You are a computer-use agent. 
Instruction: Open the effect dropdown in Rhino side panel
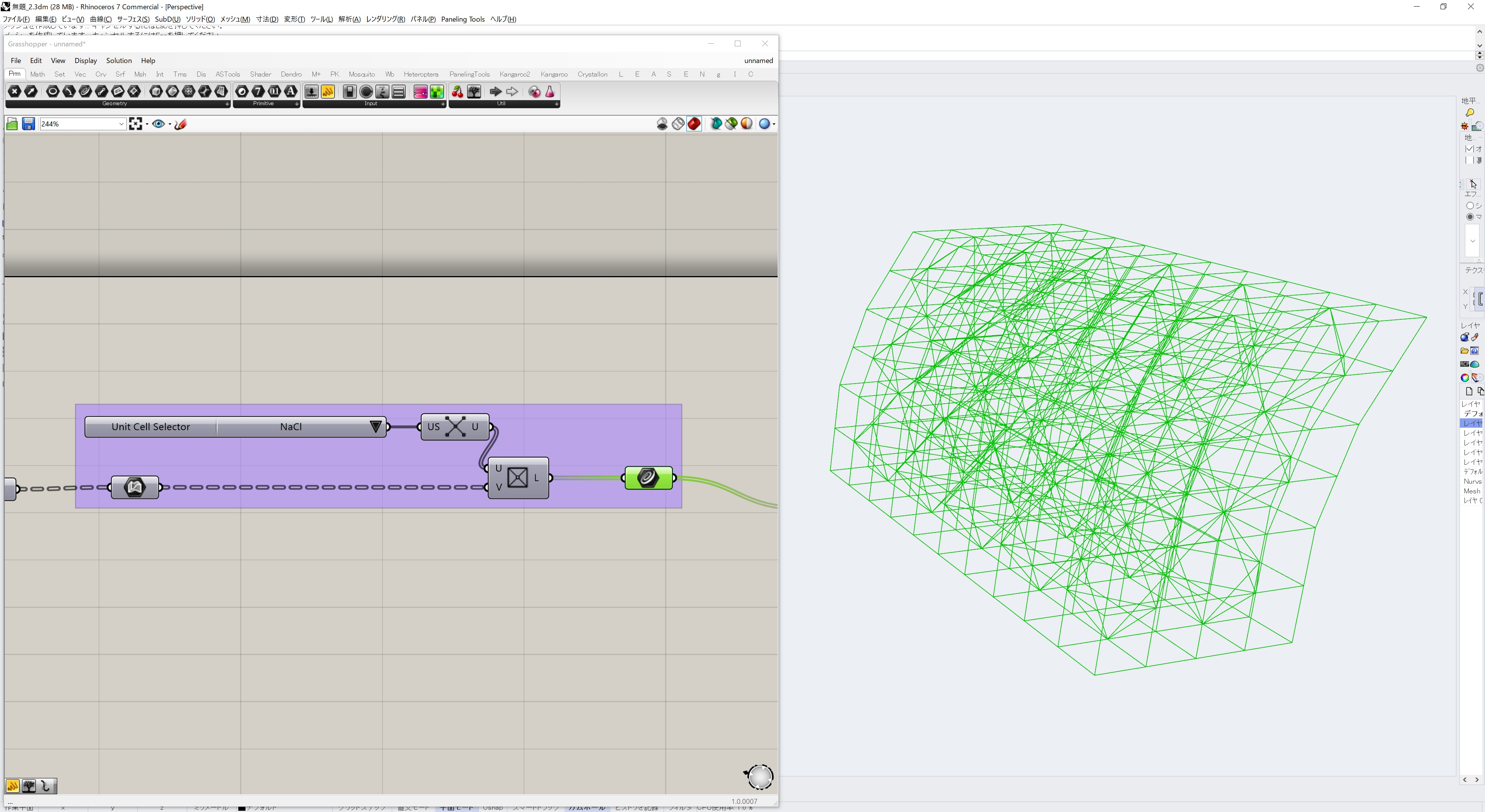[x=1472, y=241]
